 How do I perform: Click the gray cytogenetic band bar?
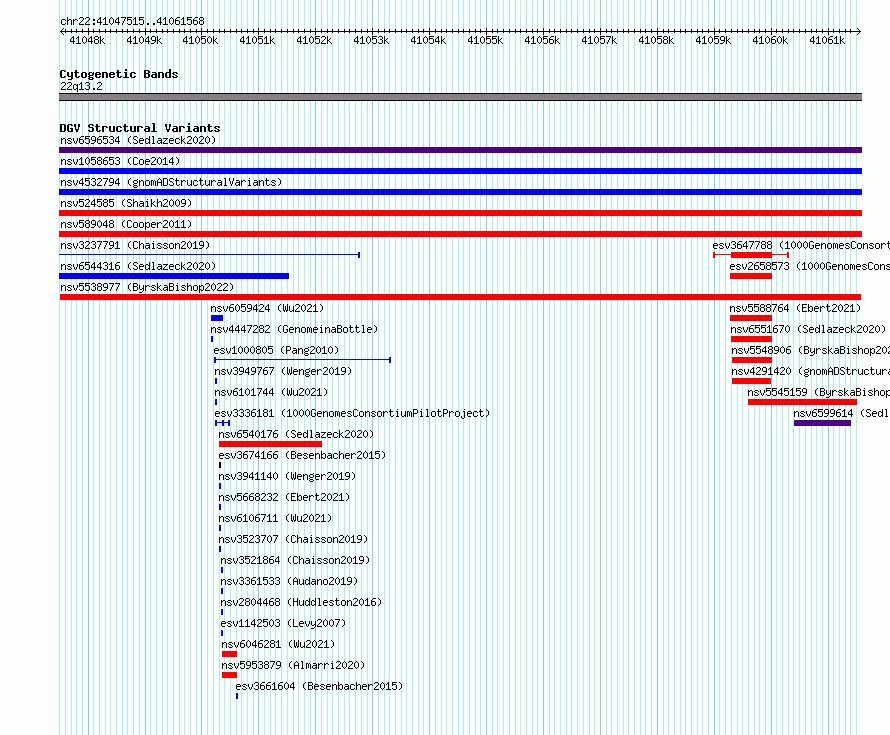click(x=460, y=97)
